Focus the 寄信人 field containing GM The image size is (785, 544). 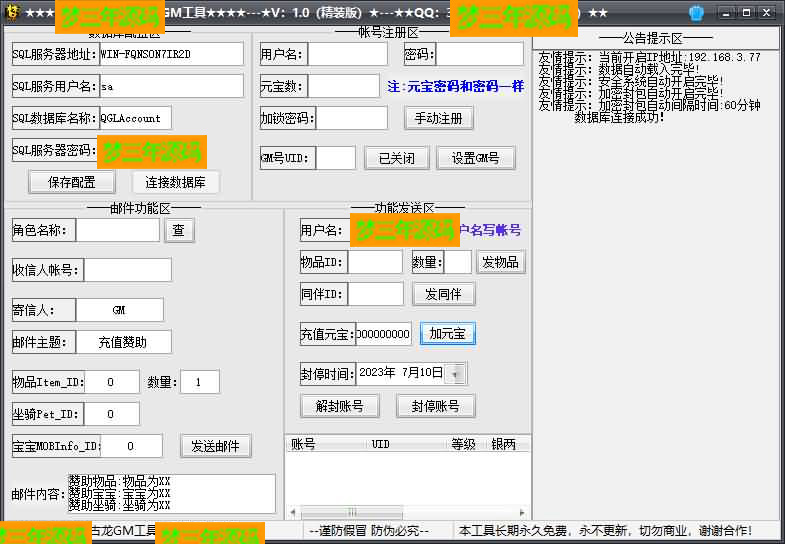coord(119,310)
